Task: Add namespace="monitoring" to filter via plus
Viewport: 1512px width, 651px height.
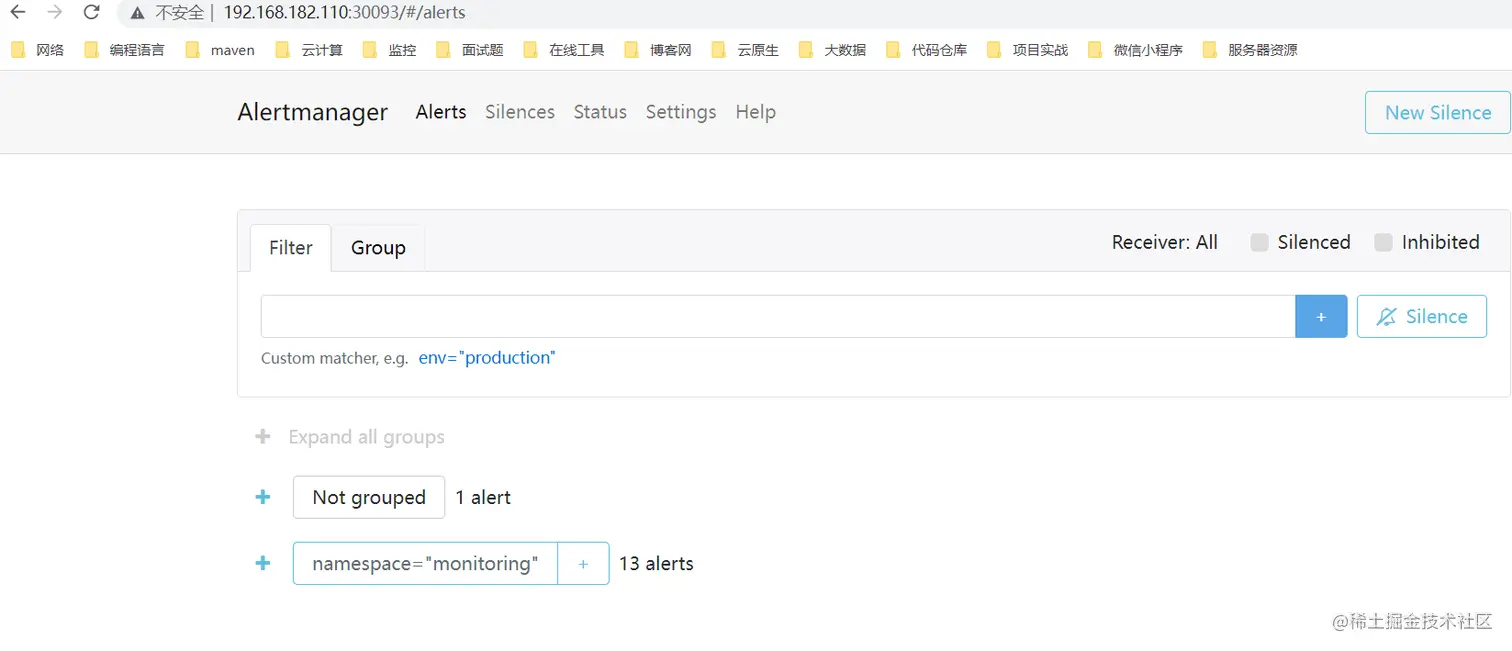Action: (583, 563)
